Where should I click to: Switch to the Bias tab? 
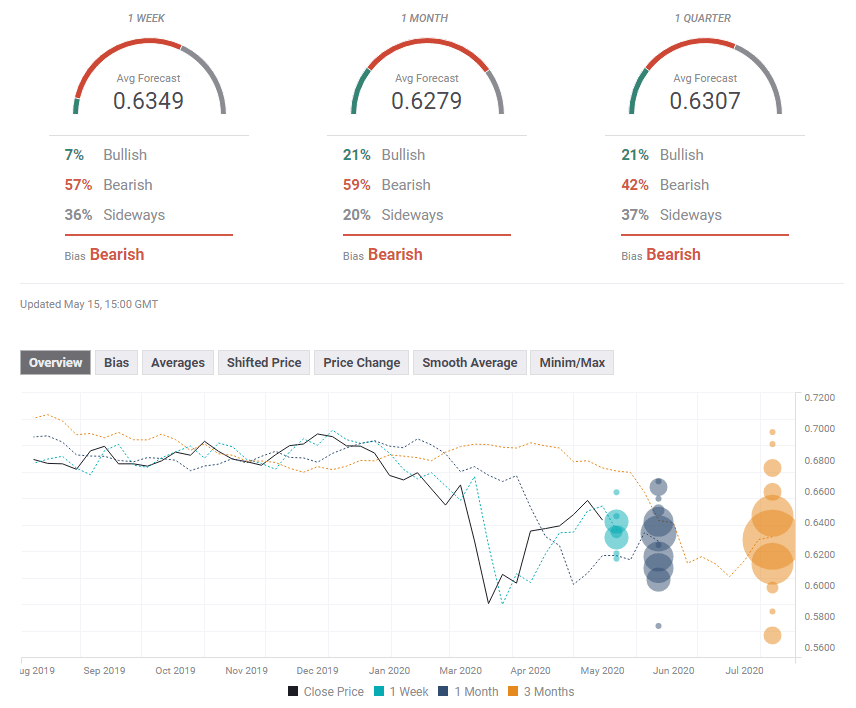click(x=117, y=363)
